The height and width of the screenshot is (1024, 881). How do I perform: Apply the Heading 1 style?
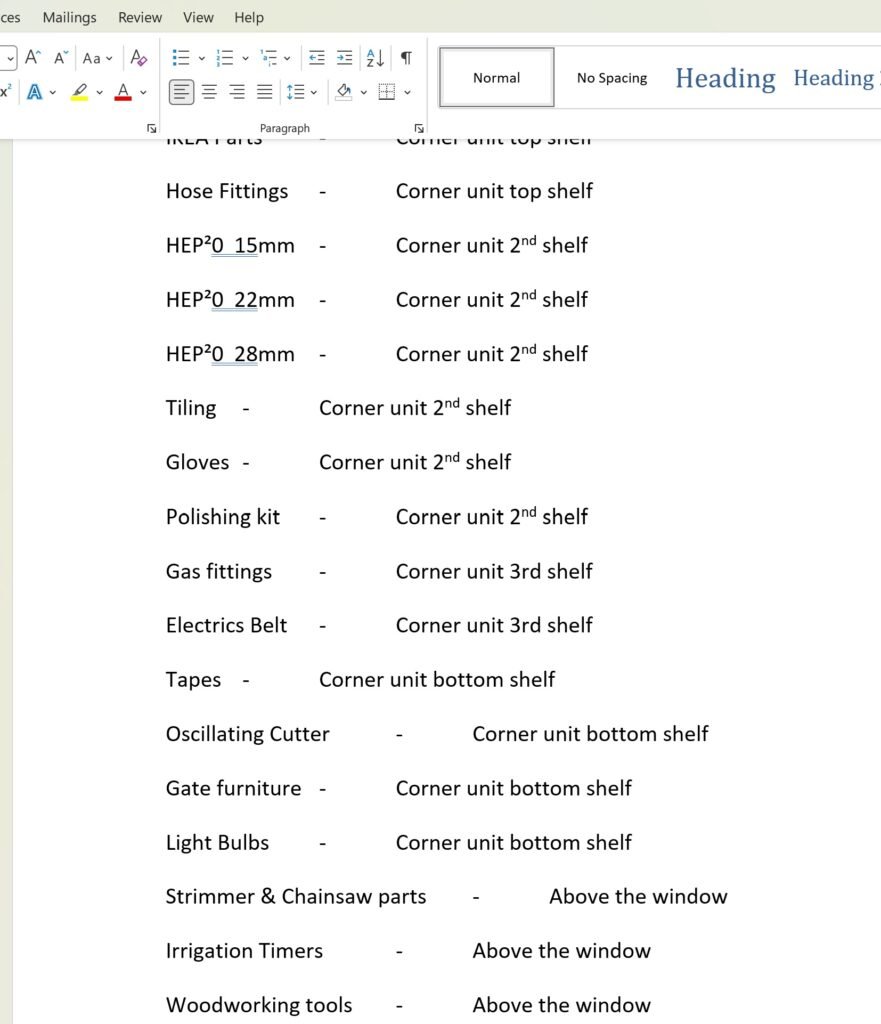click(725, 78)
